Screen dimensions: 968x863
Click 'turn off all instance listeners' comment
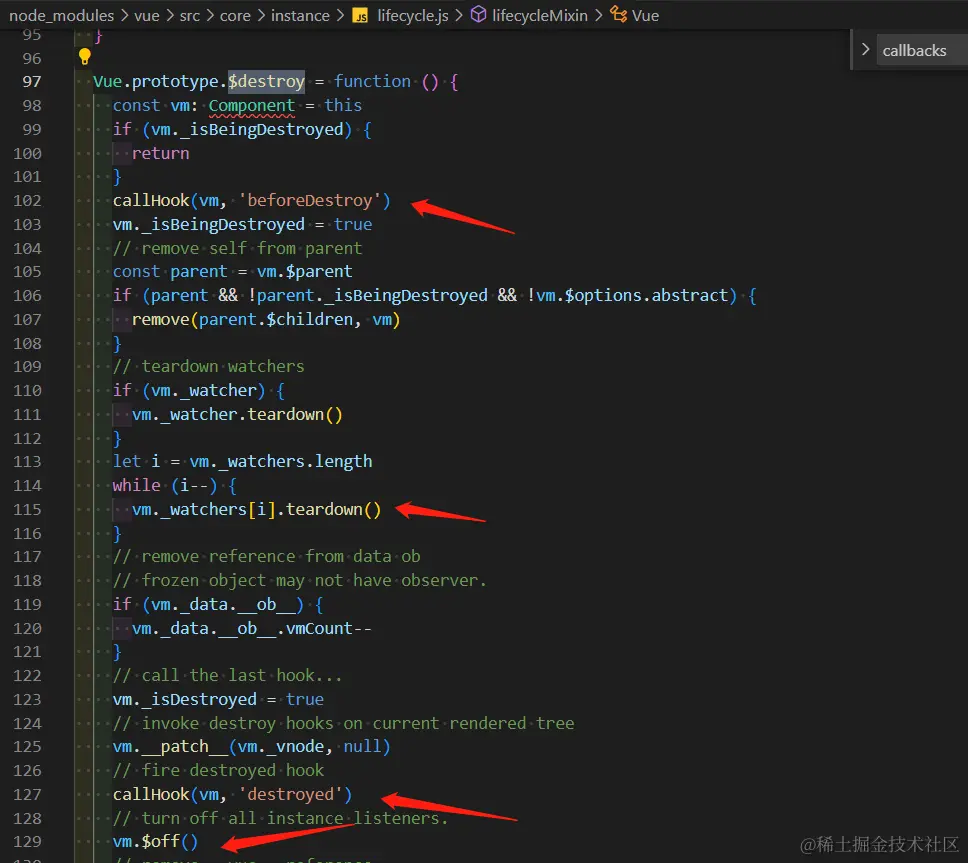coord(280,819)
